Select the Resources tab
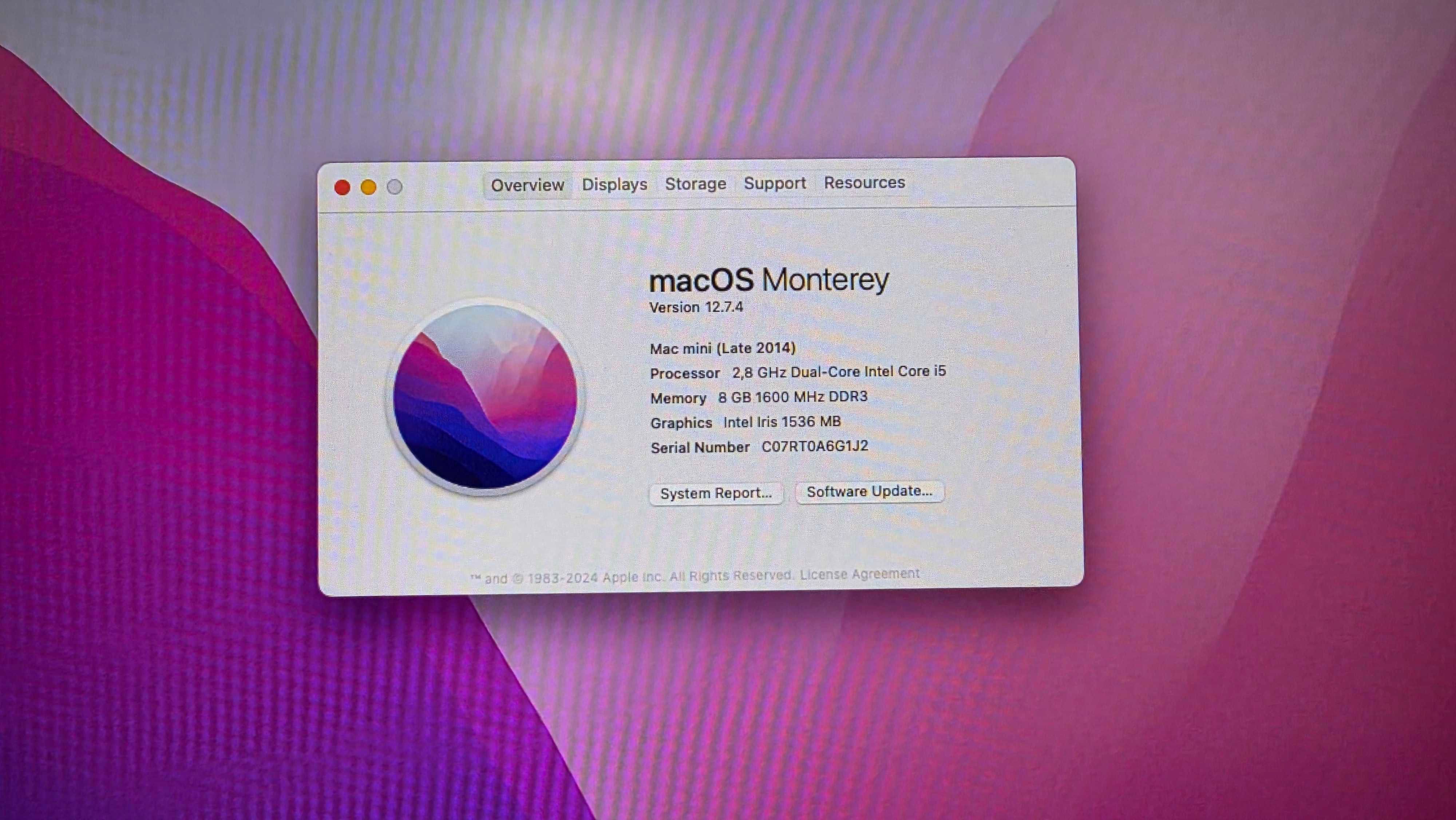1456x820 pixels. pyautogui.click(x=864, y=183)
